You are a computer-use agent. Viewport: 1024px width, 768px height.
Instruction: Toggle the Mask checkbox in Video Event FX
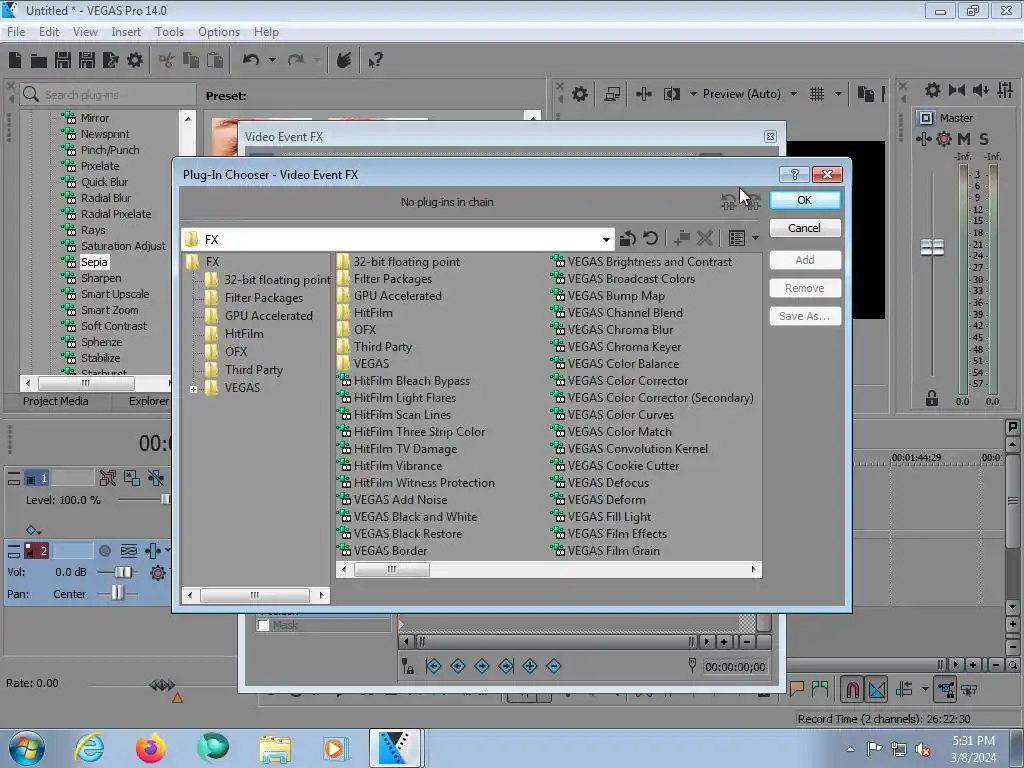(263, 626)
